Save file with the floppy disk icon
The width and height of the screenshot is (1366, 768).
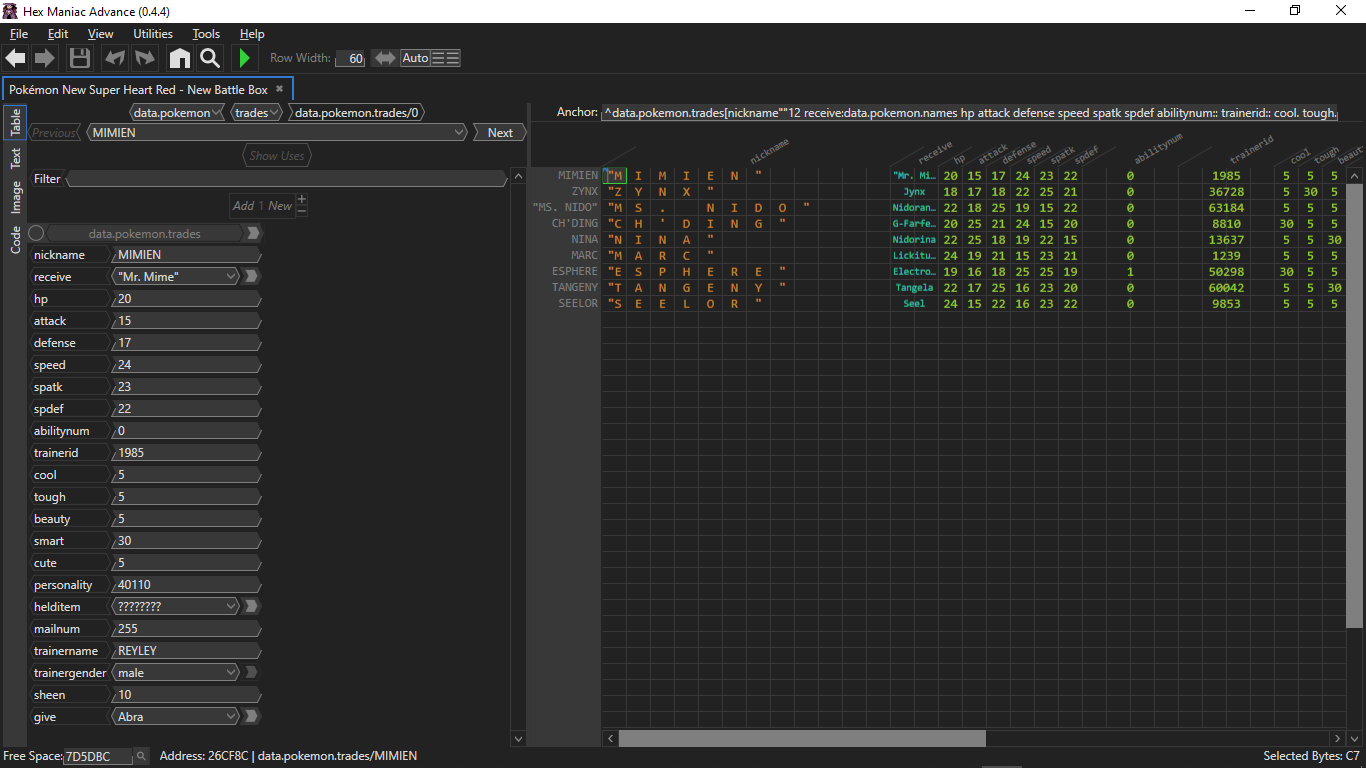[x=80, y=58]
